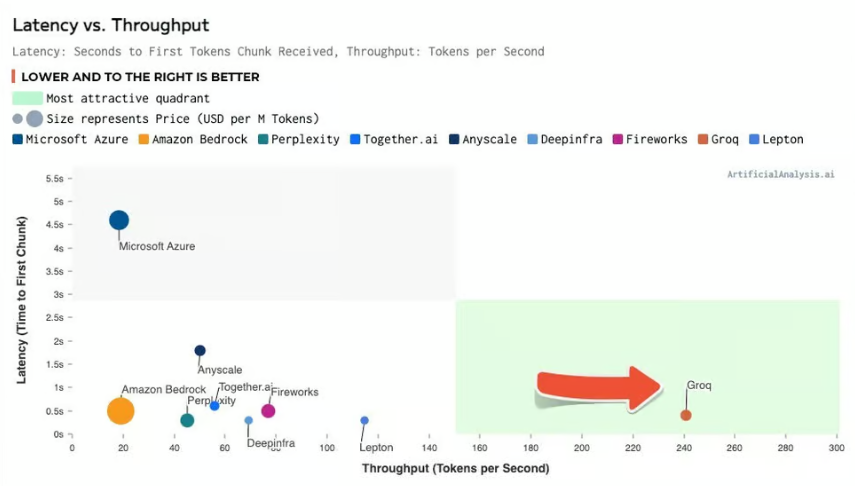Click the big red arrow pointing to Groq
This screenshot has height=486, width=855.
(599, 389)
